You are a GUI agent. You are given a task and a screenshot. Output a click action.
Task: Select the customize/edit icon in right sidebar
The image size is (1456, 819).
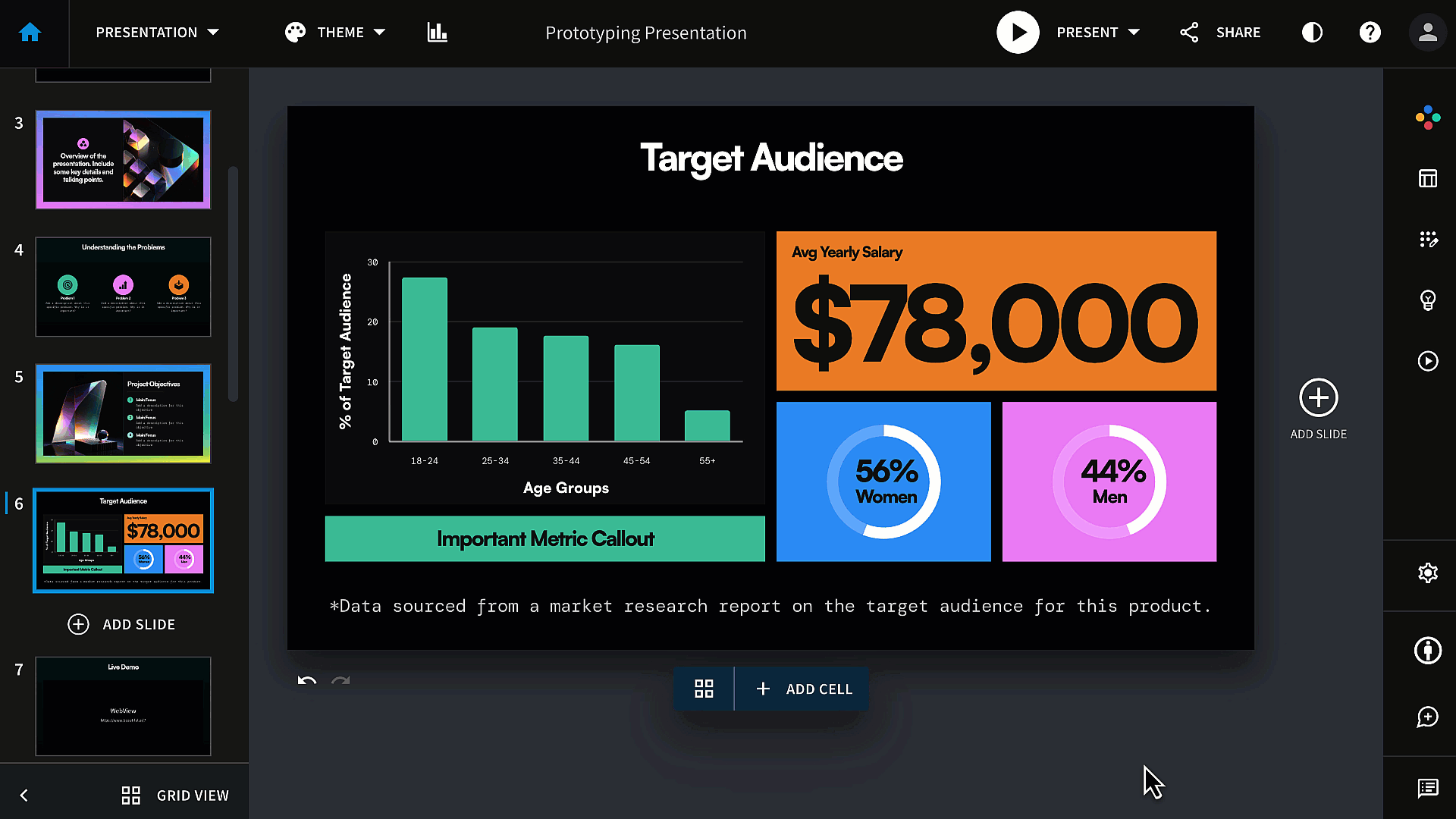coord(1428,239)
